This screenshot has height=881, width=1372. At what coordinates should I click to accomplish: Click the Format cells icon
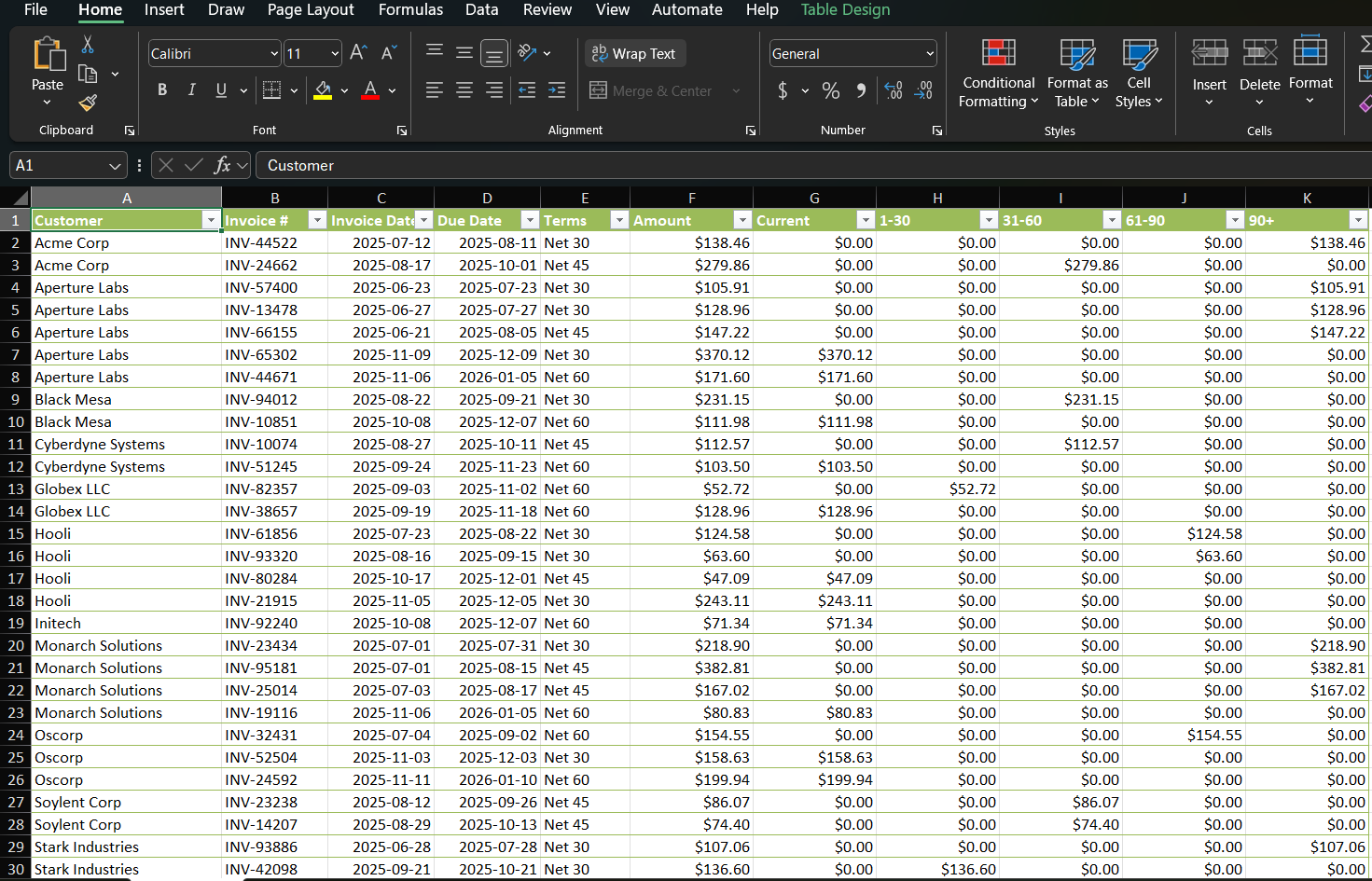click(x=1310, y=51)
